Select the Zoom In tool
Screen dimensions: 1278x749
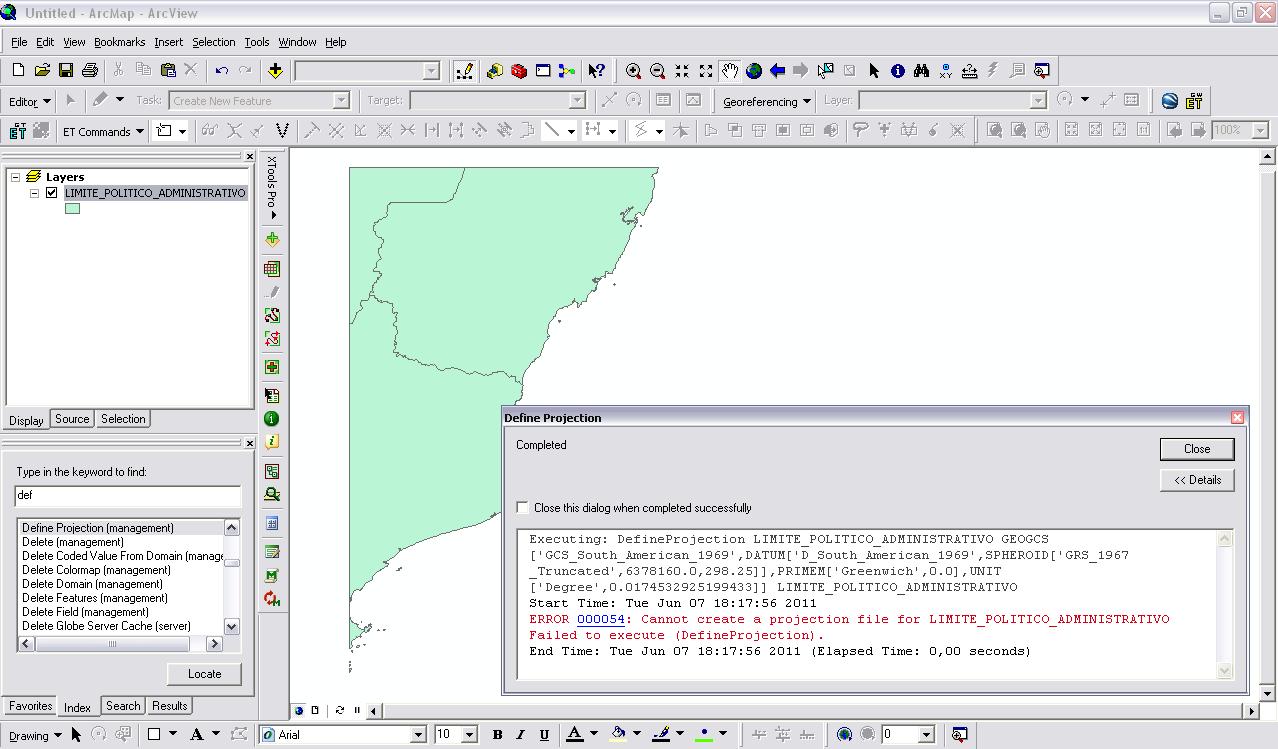[633, 70]
